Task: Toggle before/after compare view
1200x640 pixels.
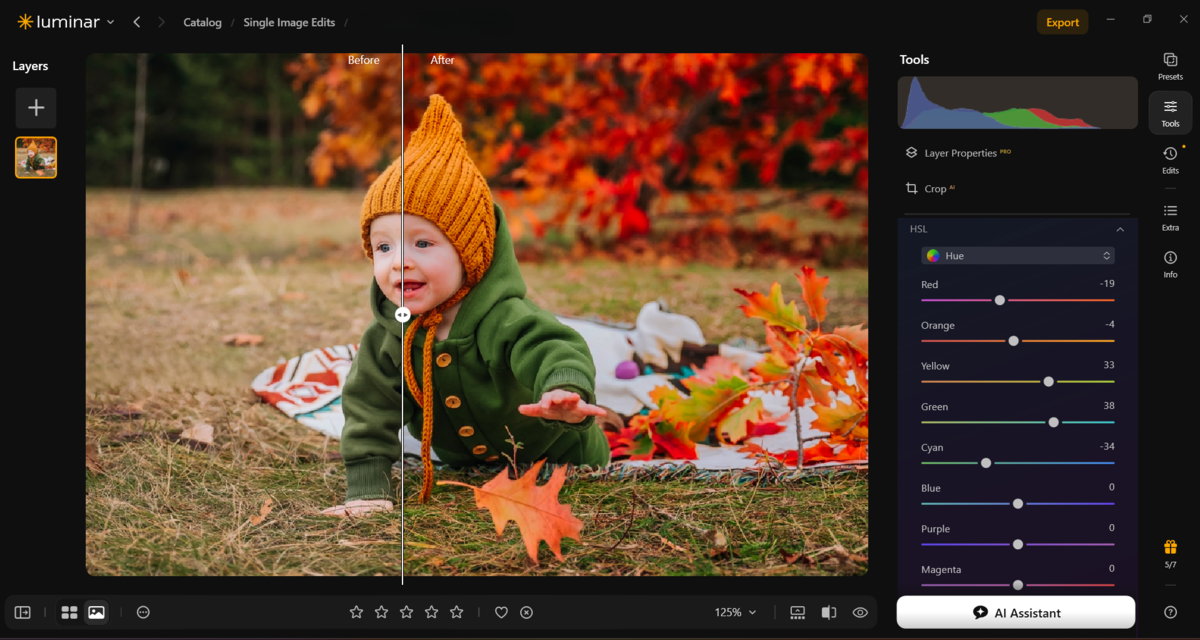Action: 829,612
